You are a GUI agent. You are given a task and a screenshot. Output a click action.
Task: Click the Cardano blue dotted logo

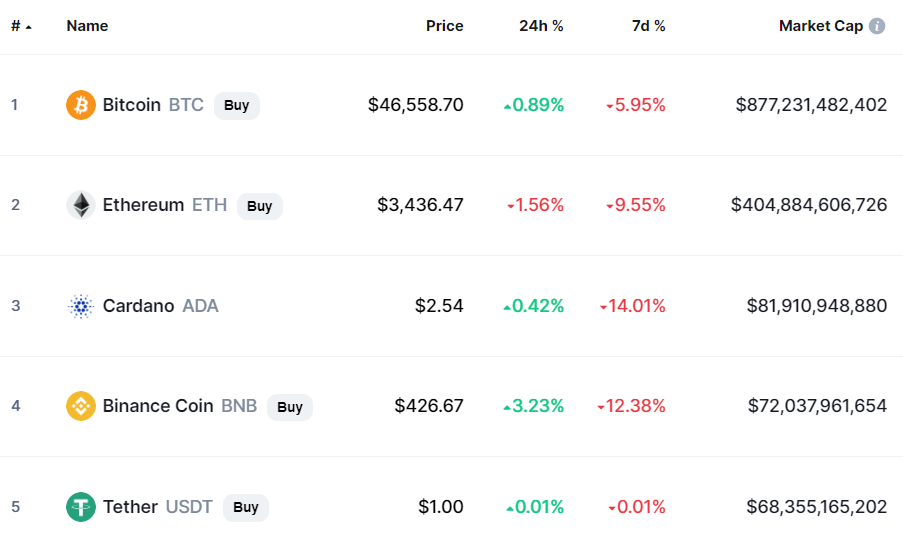[81, 306]
